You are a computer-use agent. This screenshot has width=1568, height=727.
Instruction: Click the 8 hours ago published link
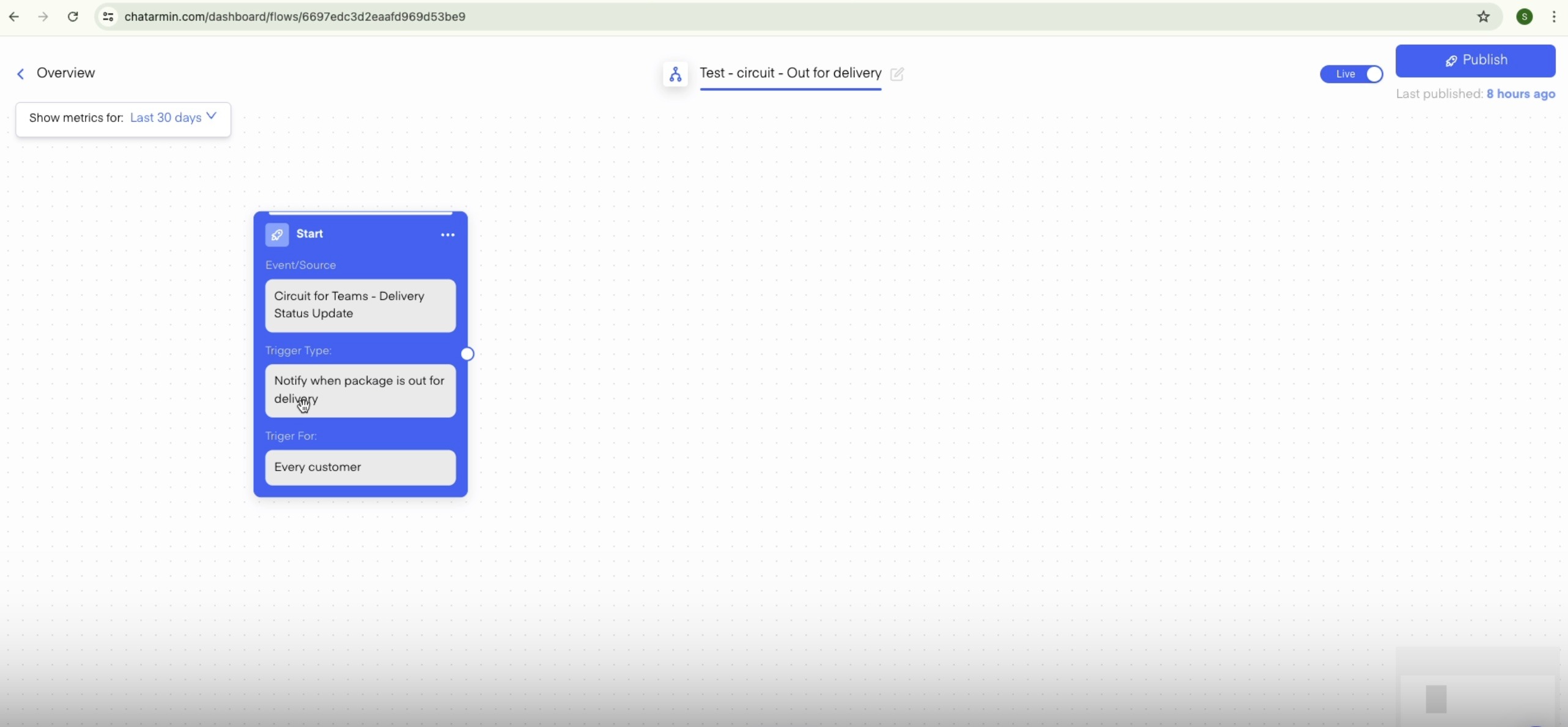coord(1521,94)
